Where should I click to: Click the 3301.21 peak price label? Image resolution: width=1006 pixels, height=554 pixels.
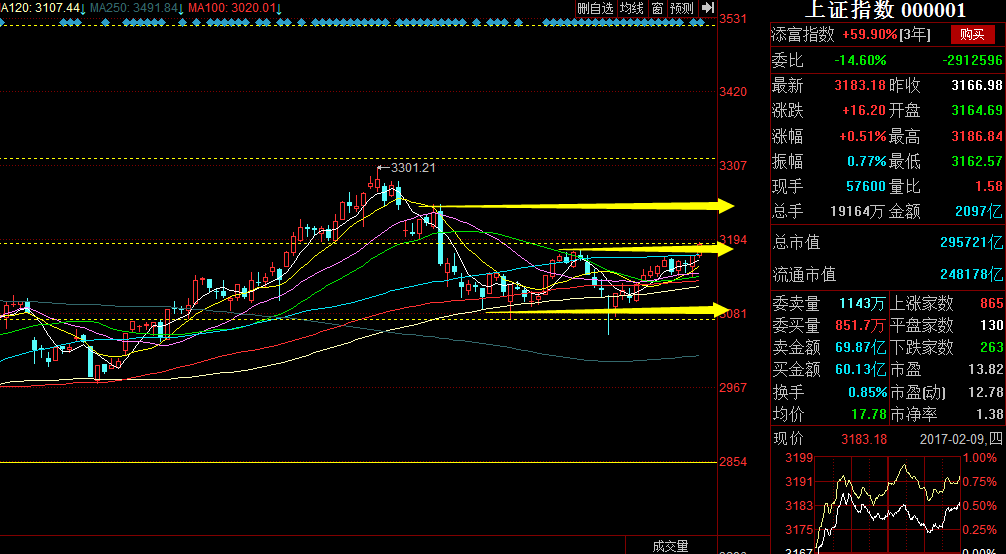413,168
